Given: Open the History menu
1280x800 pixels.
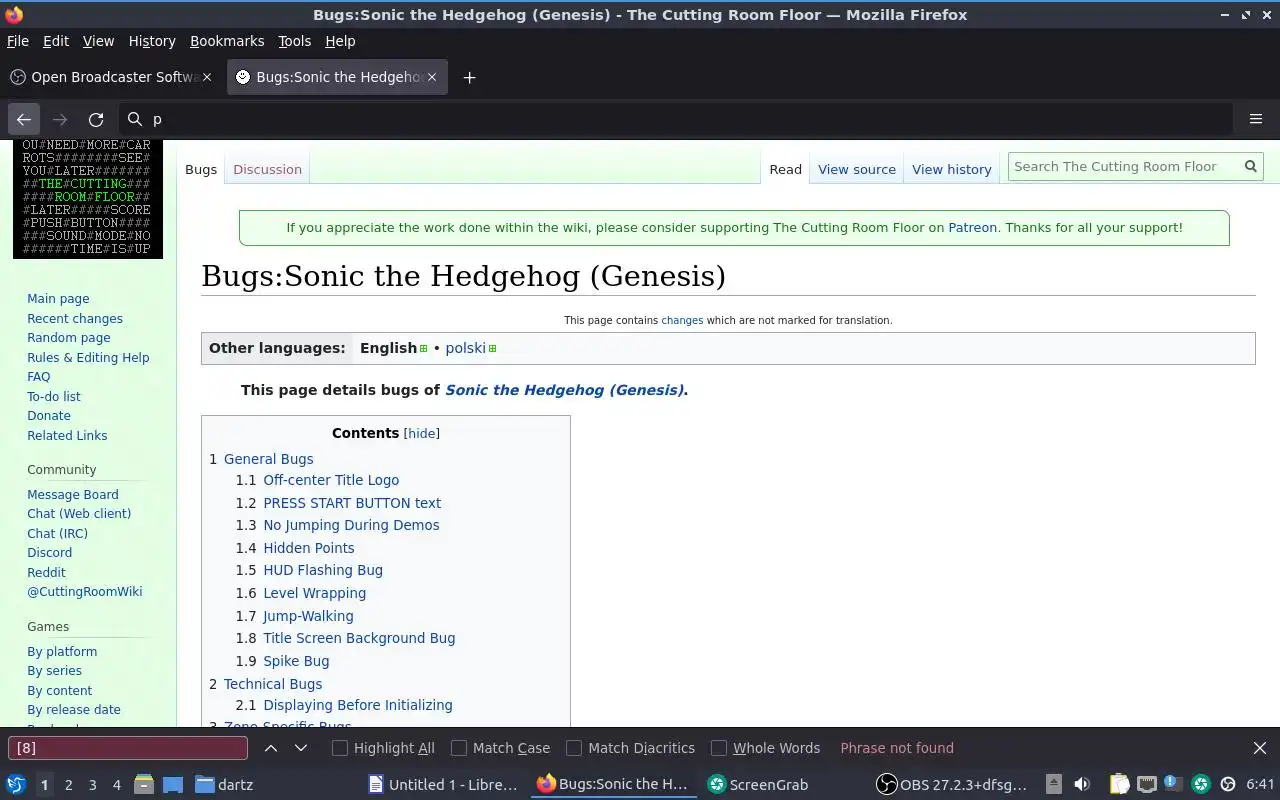Looking at the screenshot, I should coord(152,41).
